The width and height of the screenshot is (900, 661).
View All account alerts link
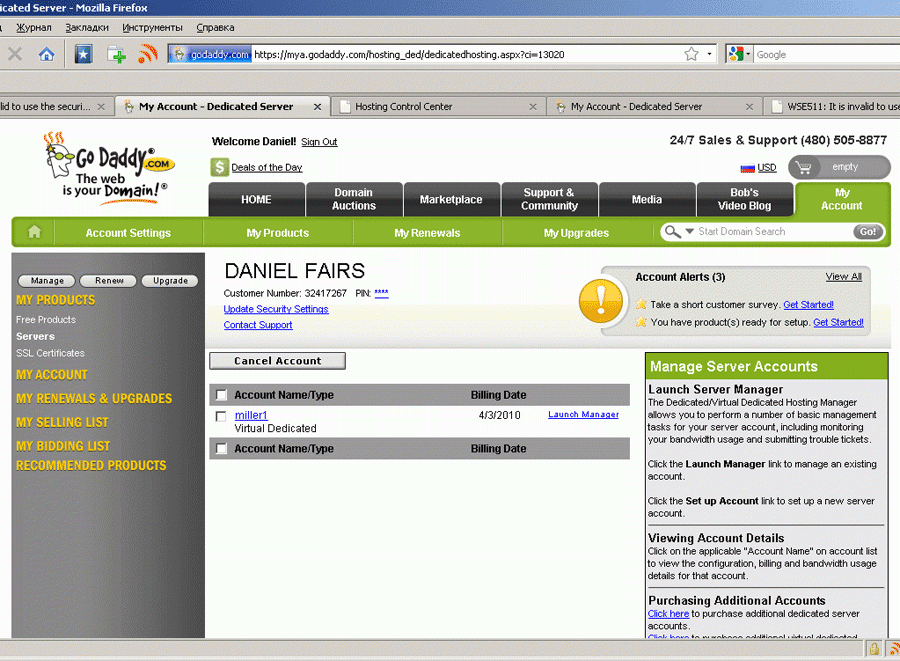844,277
